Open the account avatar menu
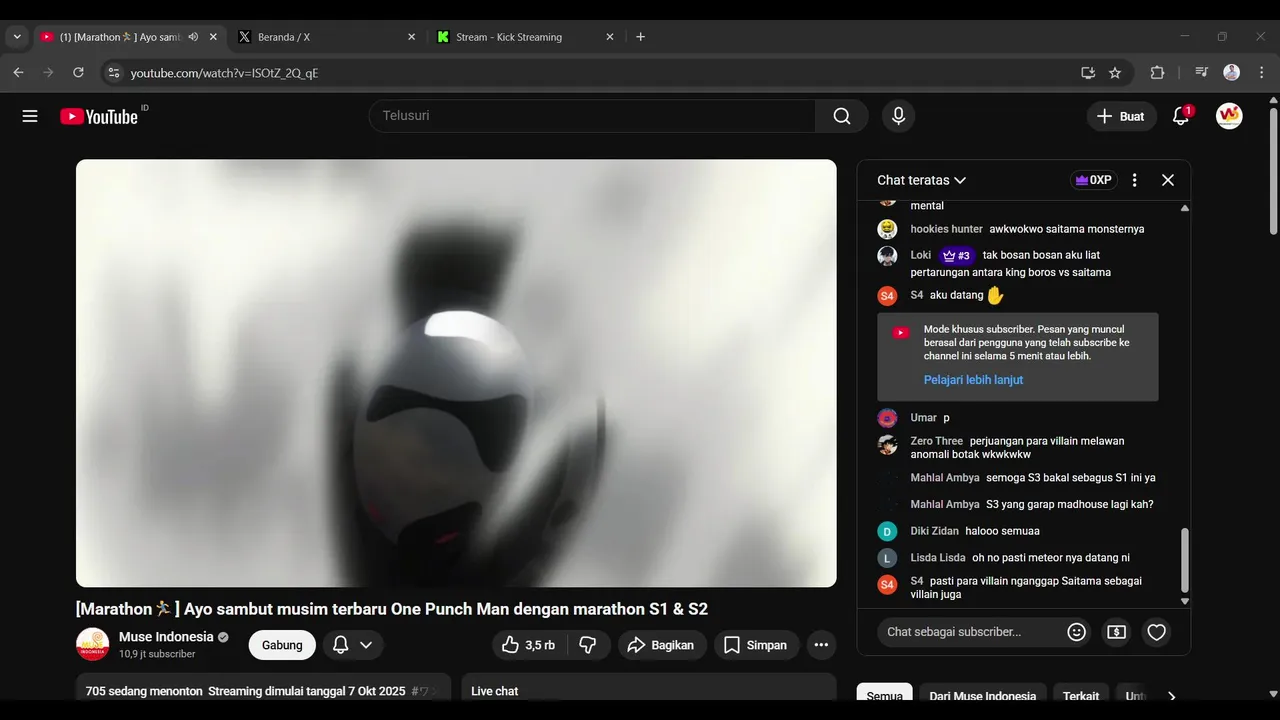The width and height of the screenshot is (1280, 720). coord(1229,116)
